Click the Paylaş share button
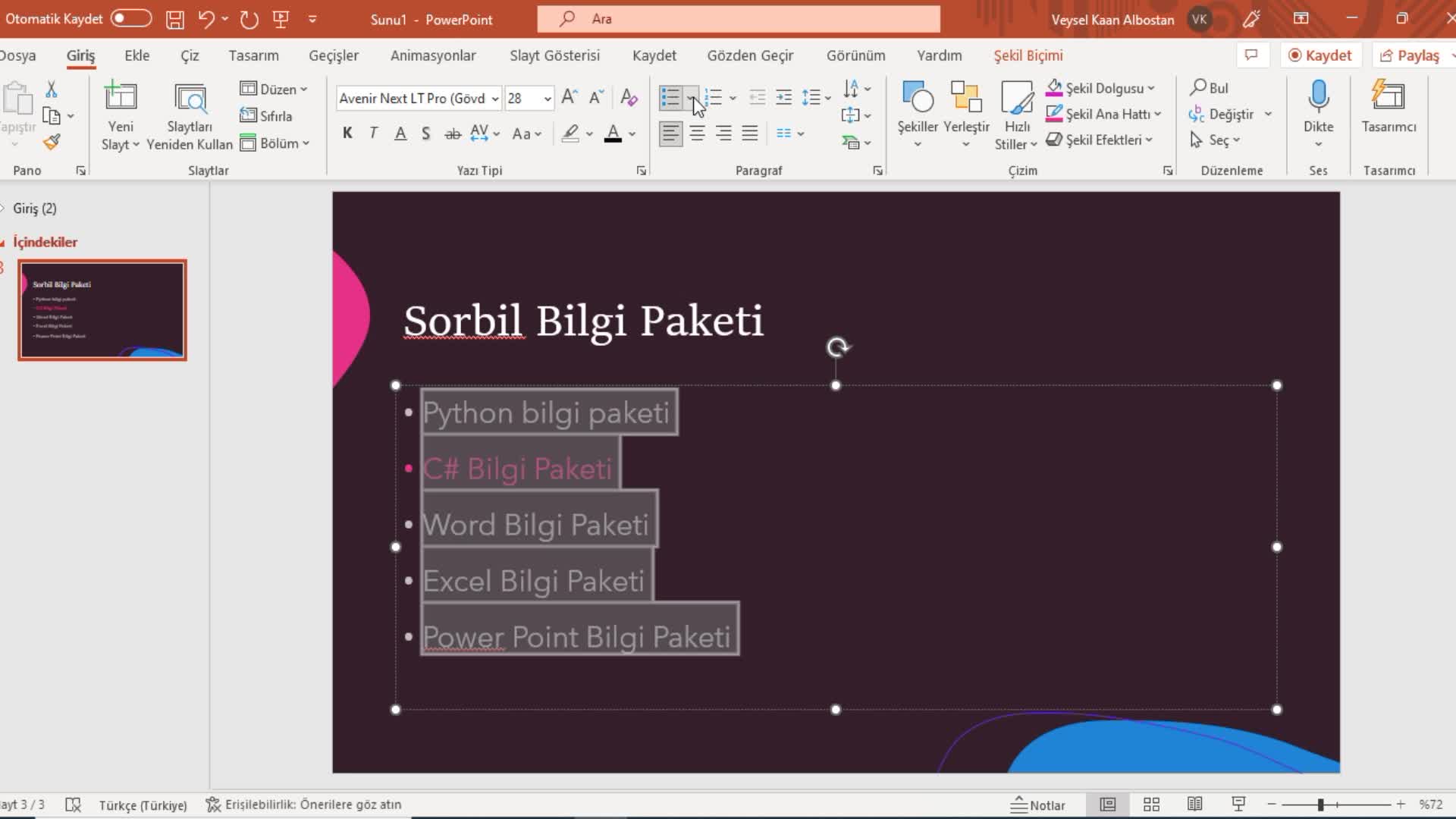The height and width of the screenshot is (819, 1456). click(x=1410, y=55)
